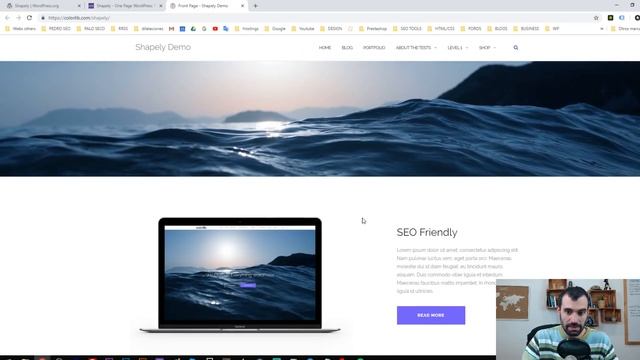The width and height of the screenshot is (640, 360).
Task: Close the Shapely WordPress.org tab
Action: [x=79, y=6]
